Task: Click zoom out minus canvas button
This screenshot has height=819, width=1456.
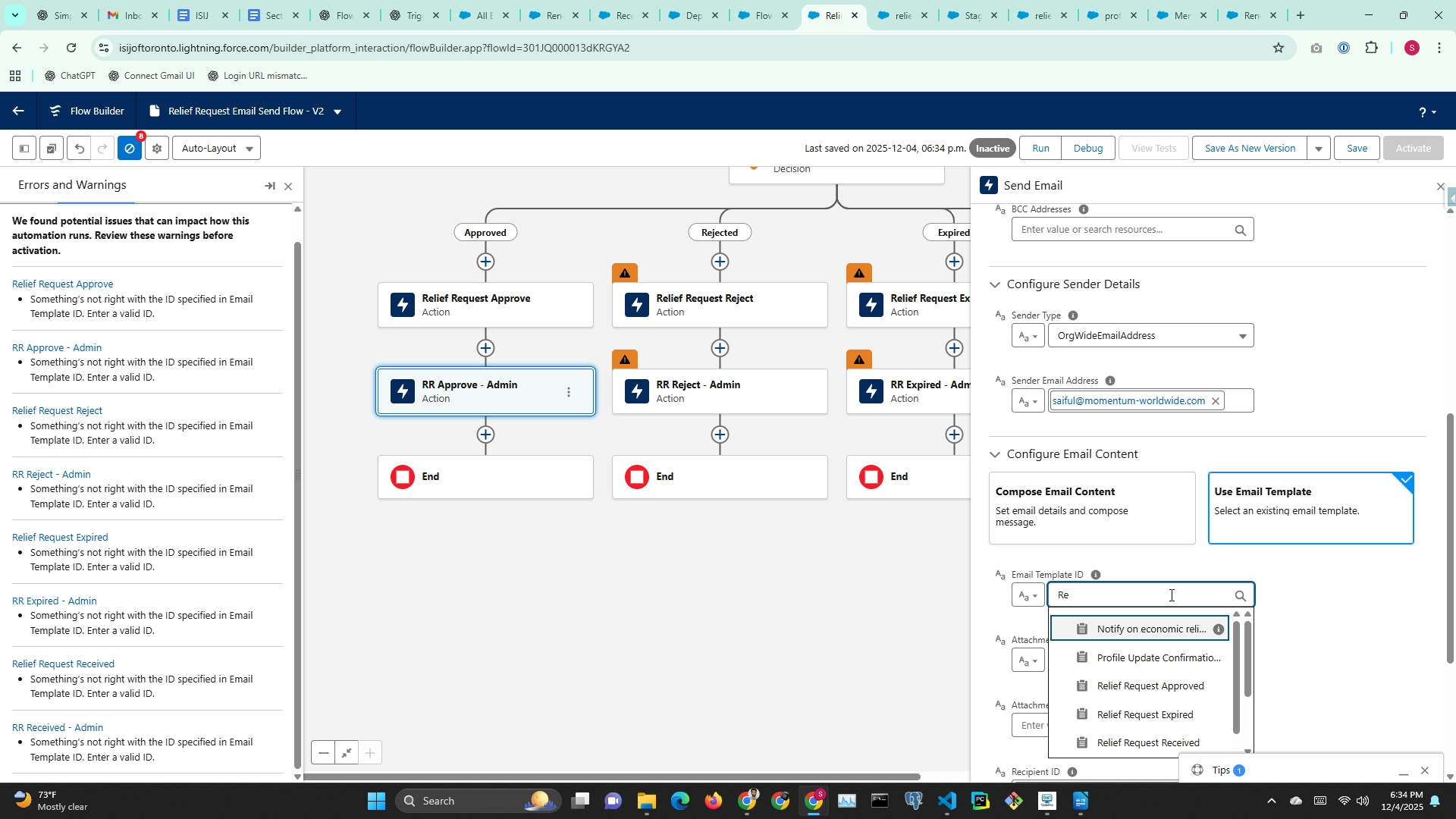Action: click(324, 753)
